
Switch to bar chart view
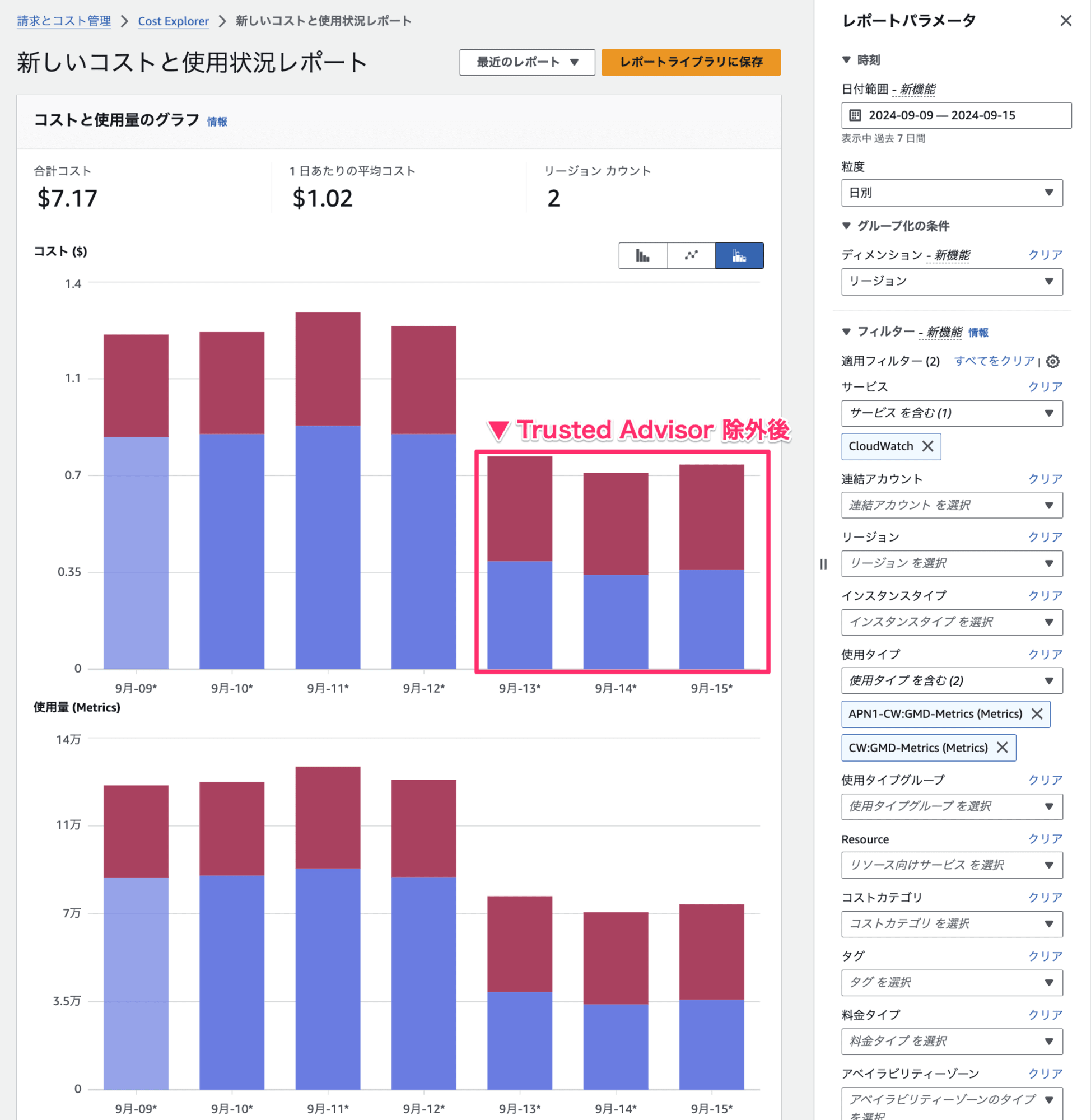[x=643, y=255]
